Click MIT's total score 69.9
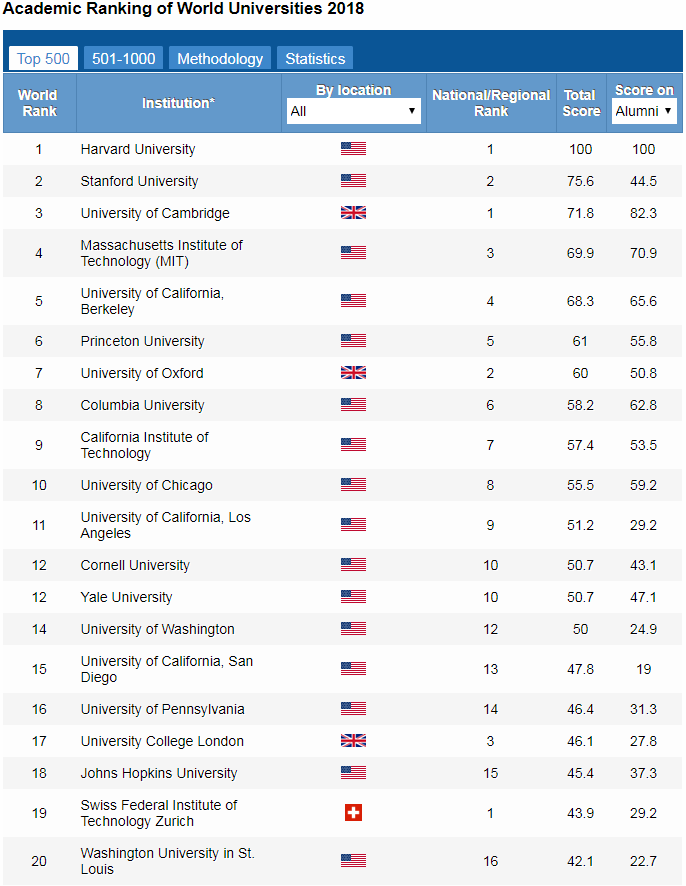The height and width of the screenshot is (886, 686). click(580, 253)
